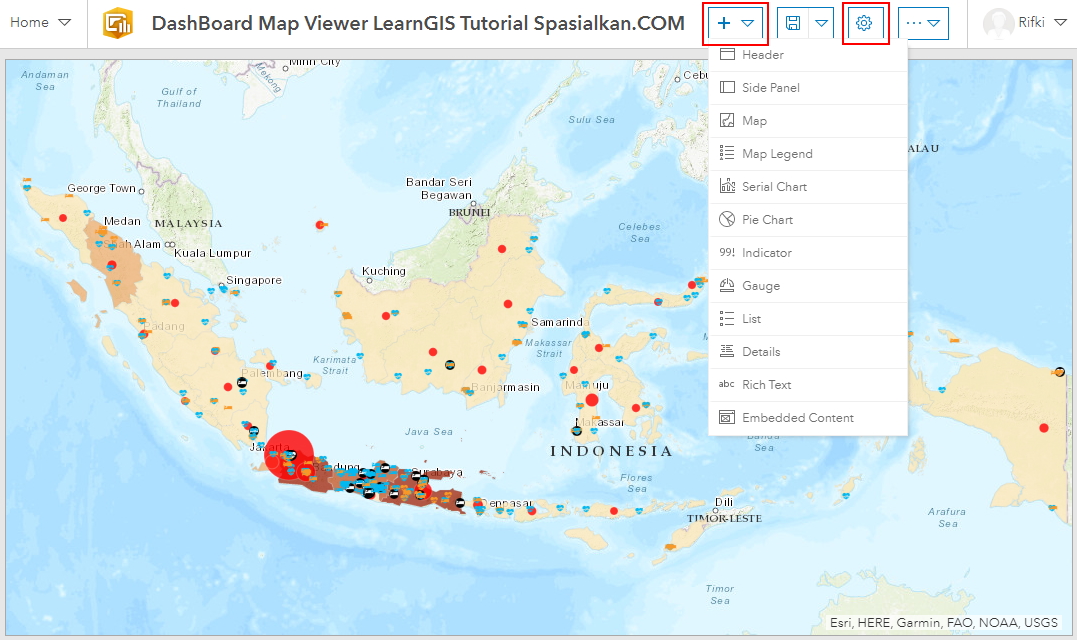1077x640 pixels.
Task: Click the Header icon in menu
Action: (x=727, y=54)
